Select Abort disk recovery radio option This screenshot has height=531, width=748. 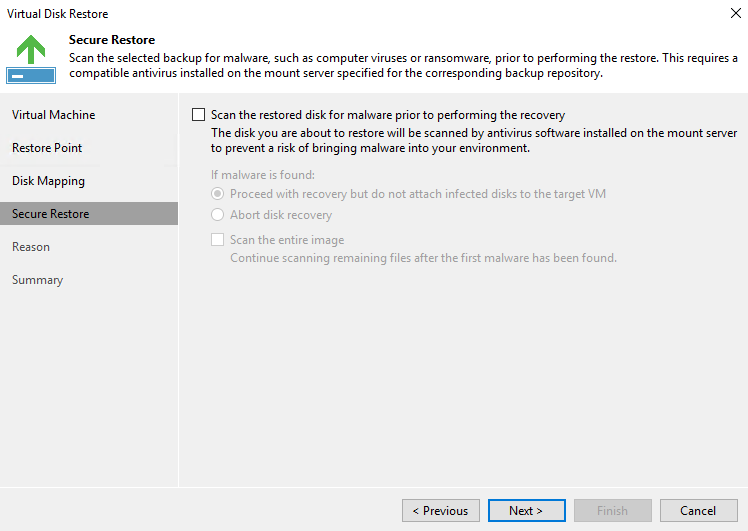coord(218,215)
